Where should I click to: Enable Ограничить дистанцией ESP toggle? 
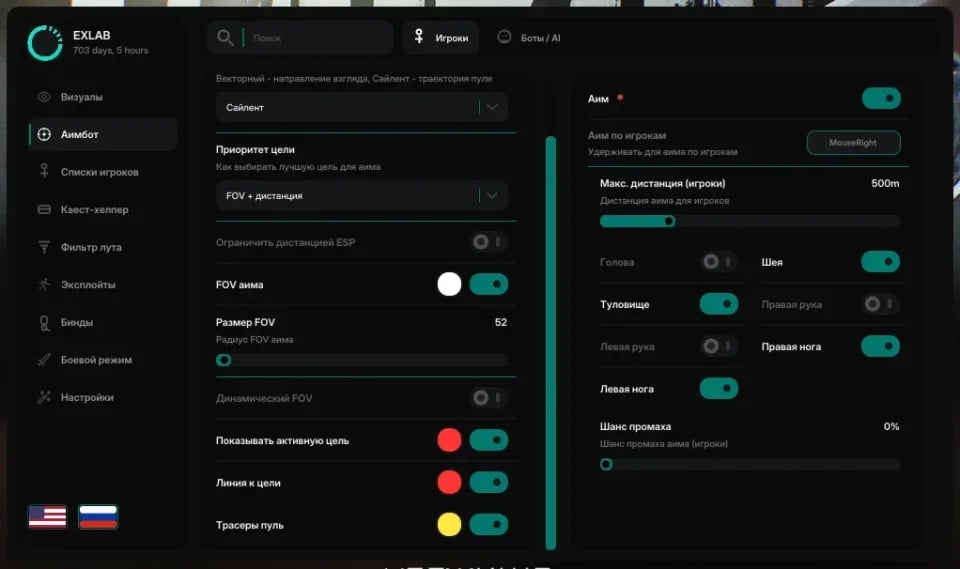pos(489,242)
